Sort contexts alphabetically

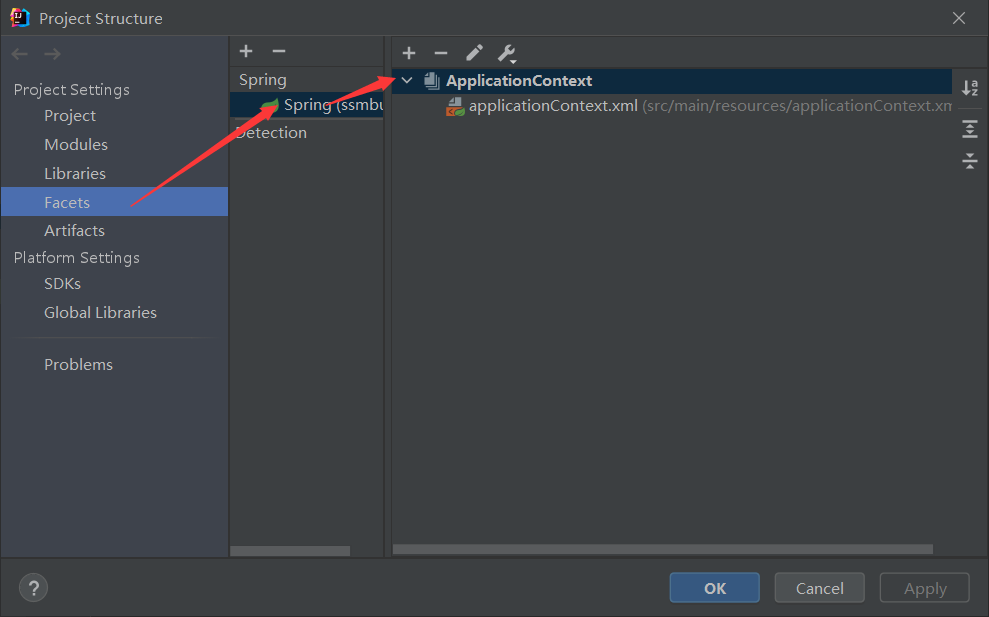[969, 88]
